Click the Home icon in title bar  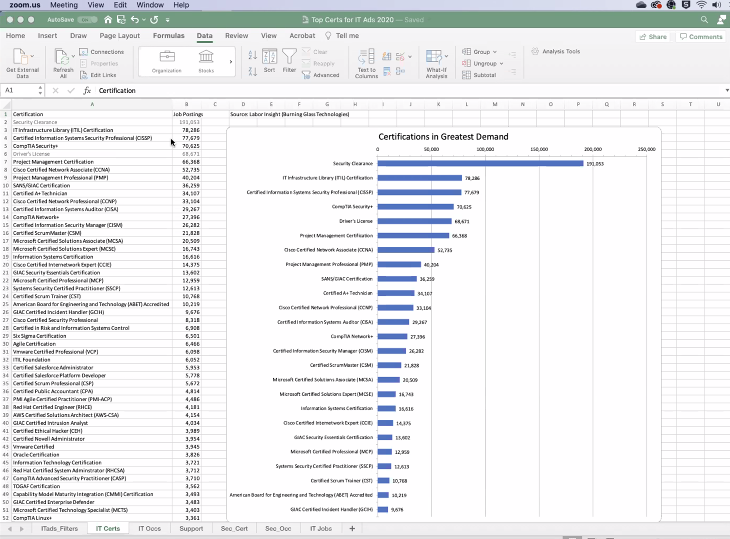pyautogui.click(x=108, y=20)
